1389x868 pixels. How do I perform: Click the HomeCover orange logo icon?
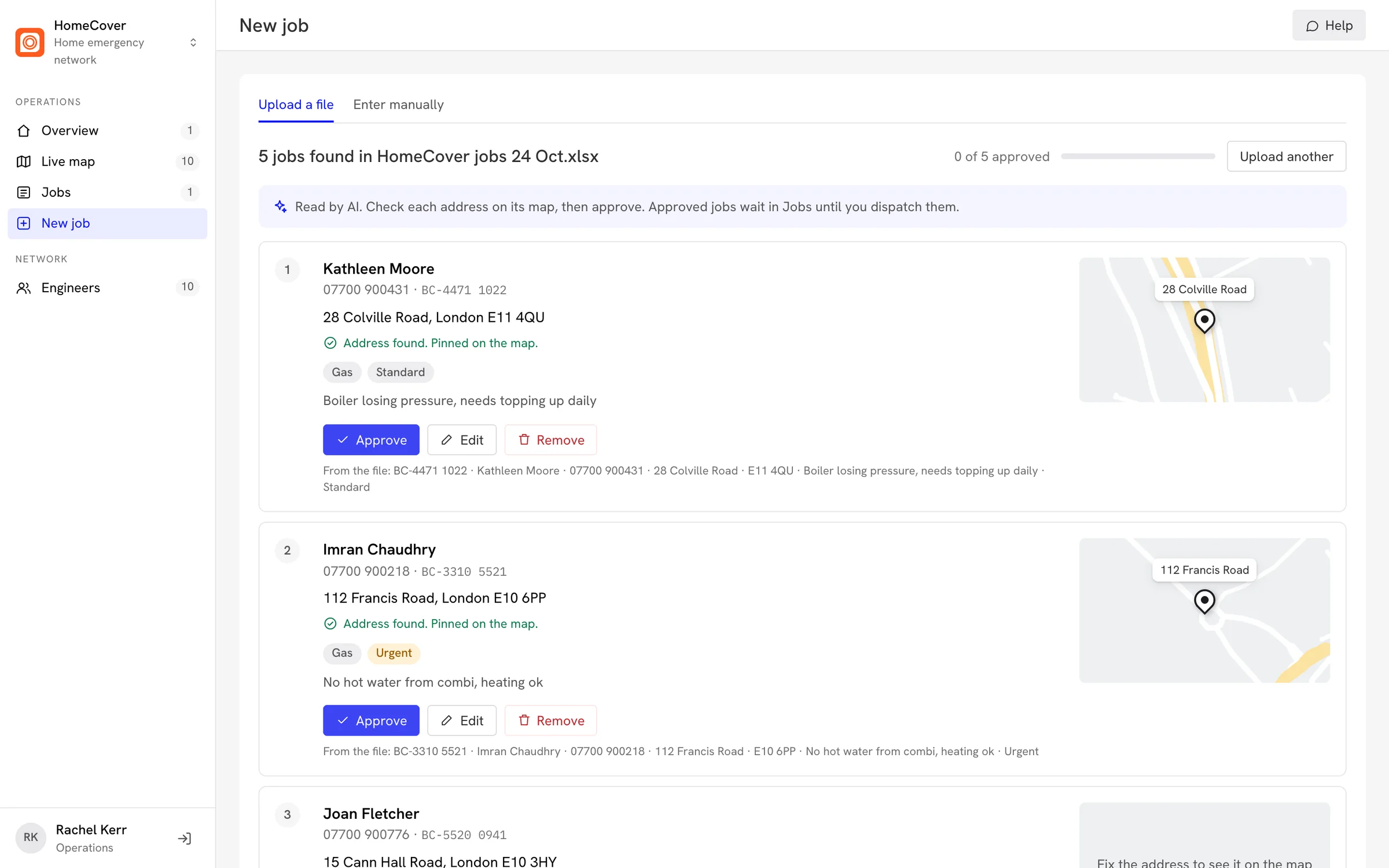[x=30, y=42]
